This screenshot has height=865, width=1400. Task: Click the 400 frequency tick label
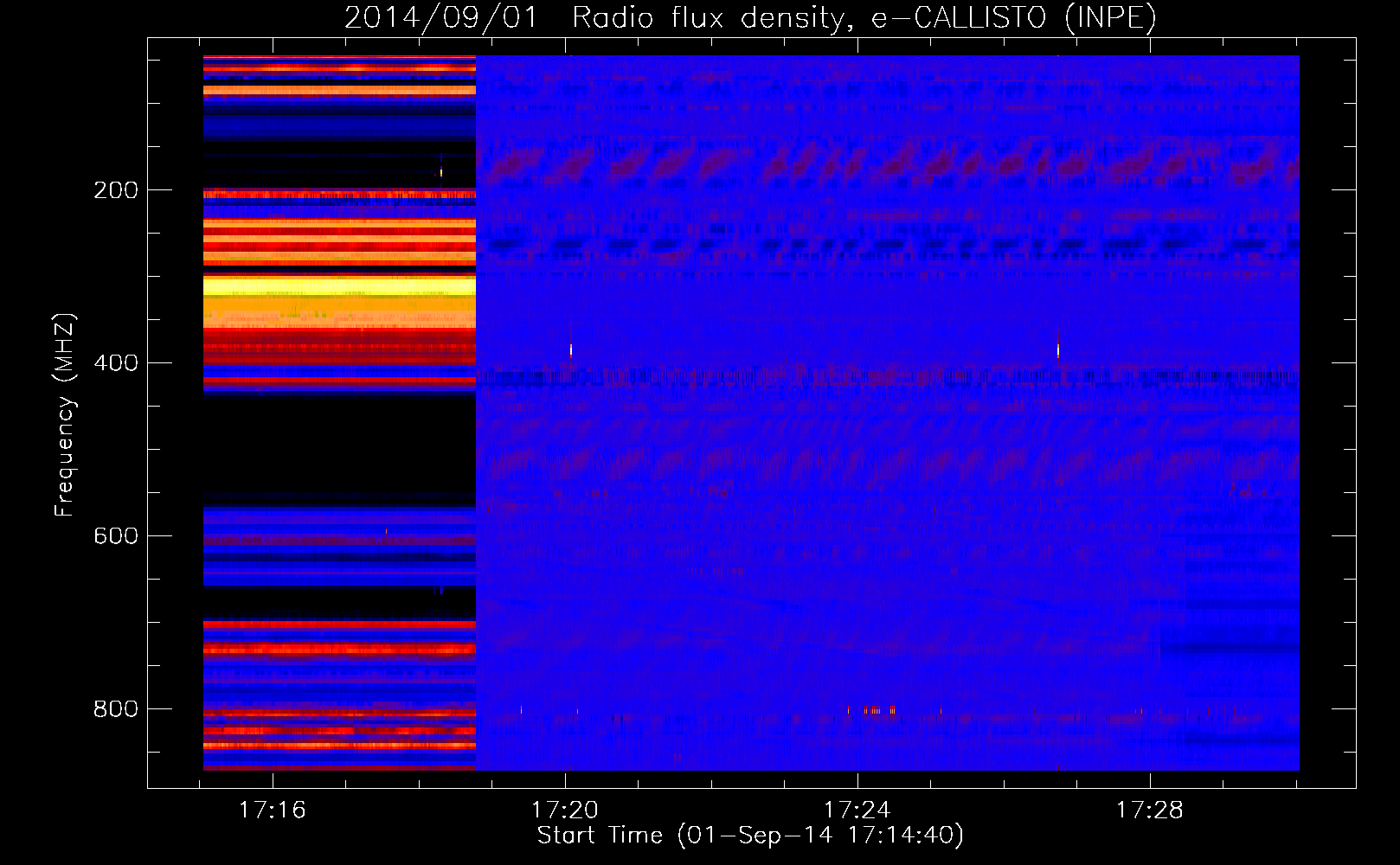[x=116, y=363]
